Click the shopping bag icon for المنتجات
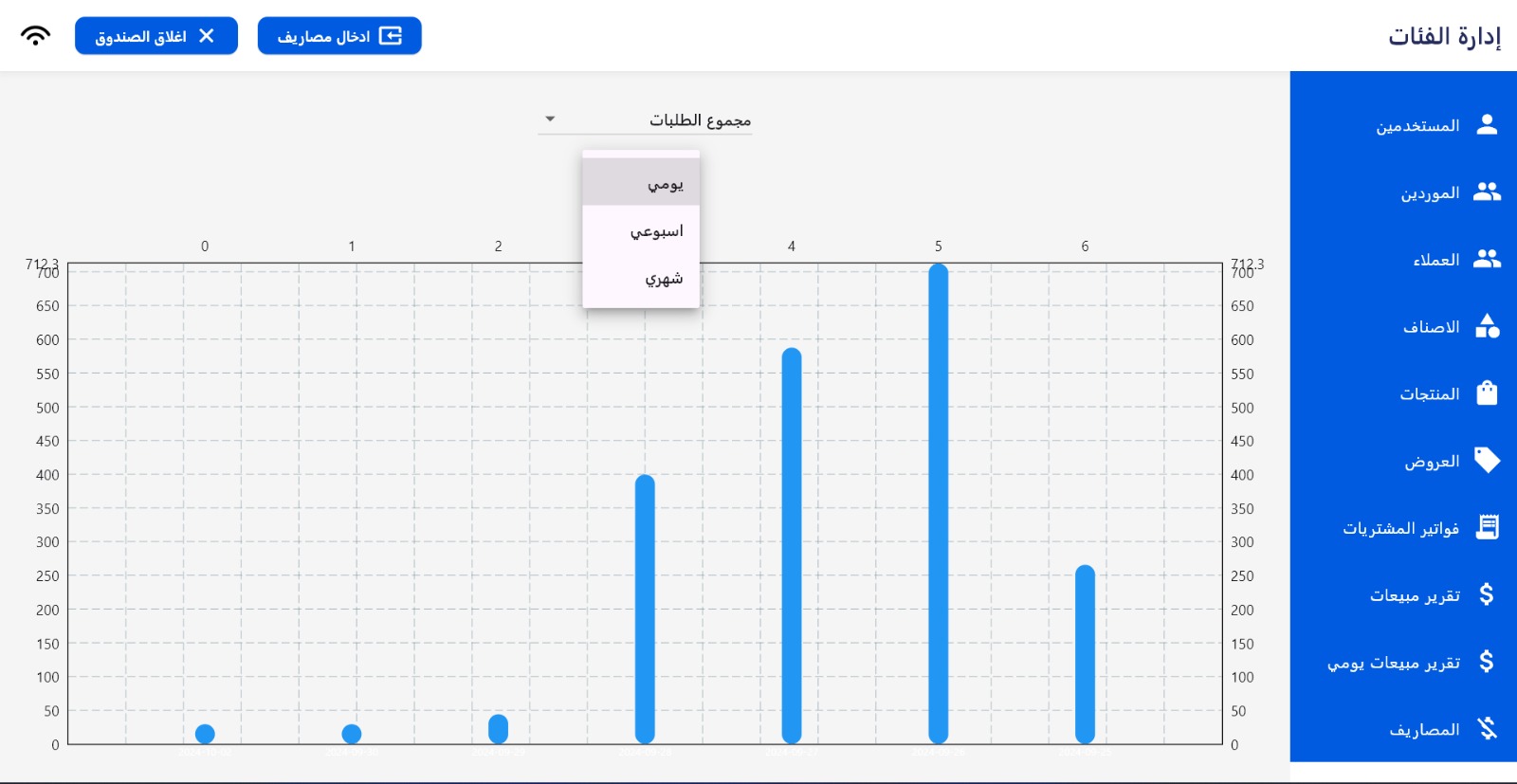 (1487, 393)
